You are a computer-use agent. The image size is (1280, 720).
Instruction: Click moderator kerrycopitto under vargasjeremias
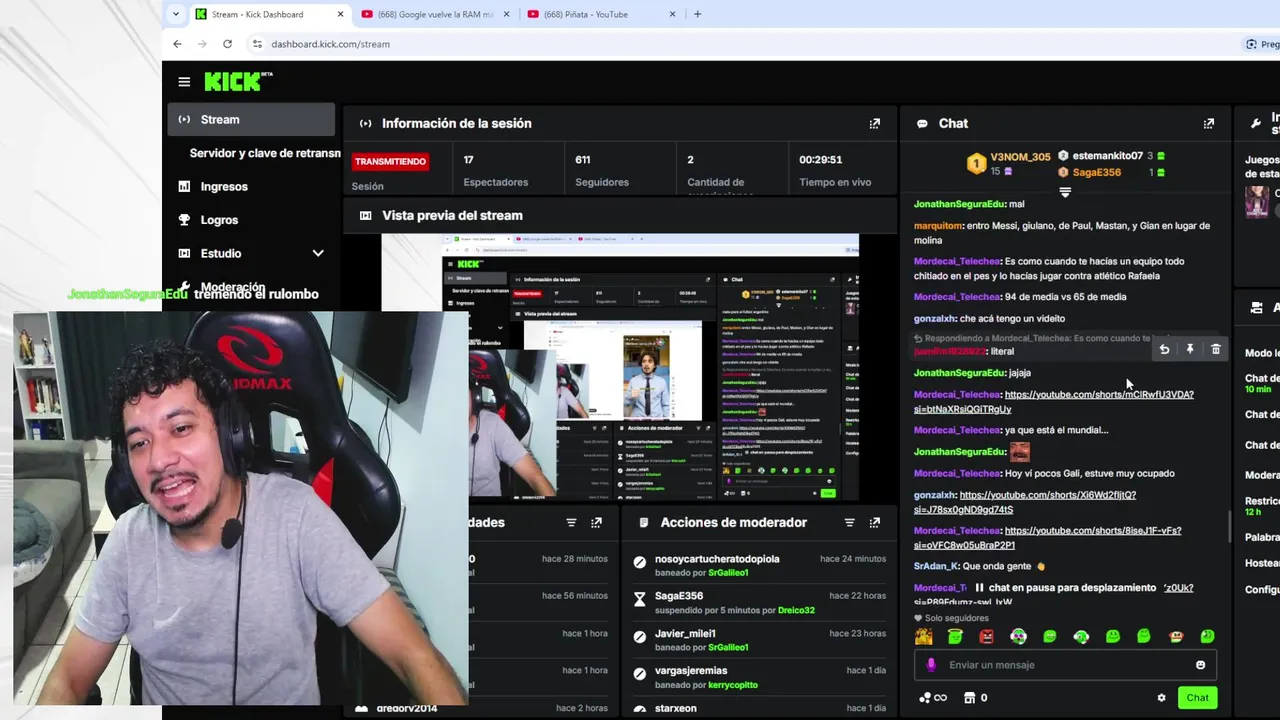coord(733,685)
